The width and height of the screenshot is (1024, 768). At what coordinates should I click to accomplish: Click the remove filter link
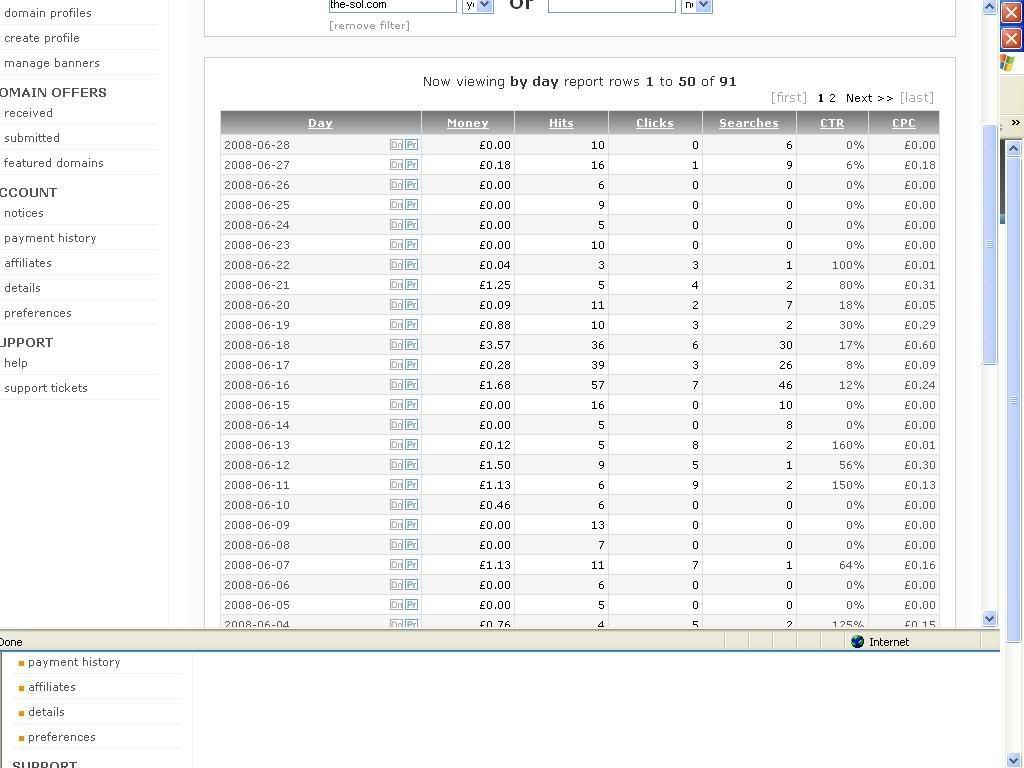pos(369,25)
